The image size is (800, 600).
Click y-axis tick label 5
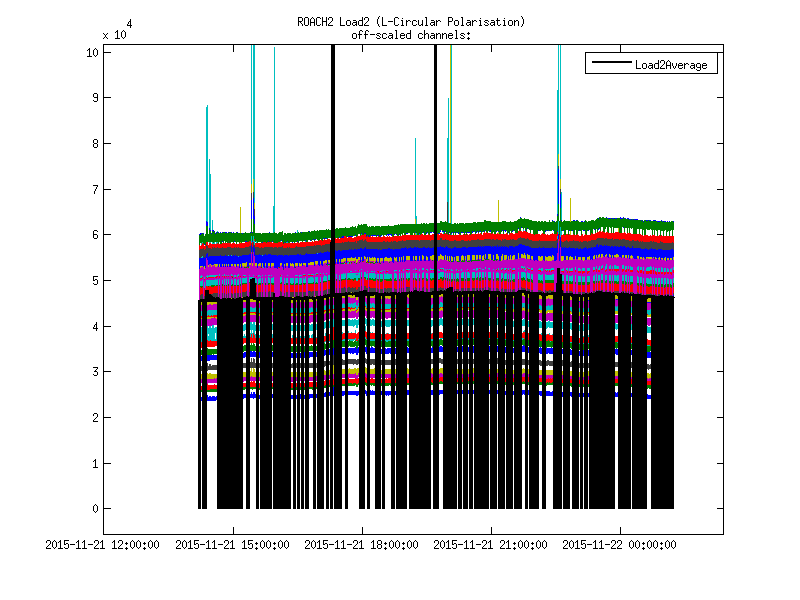(94, 280)
